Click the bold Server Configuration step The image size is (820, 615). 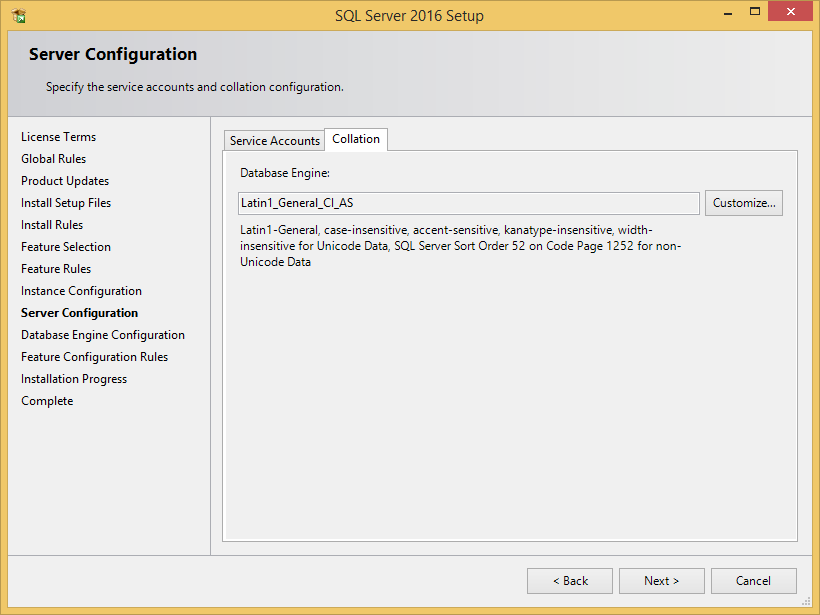79,313
